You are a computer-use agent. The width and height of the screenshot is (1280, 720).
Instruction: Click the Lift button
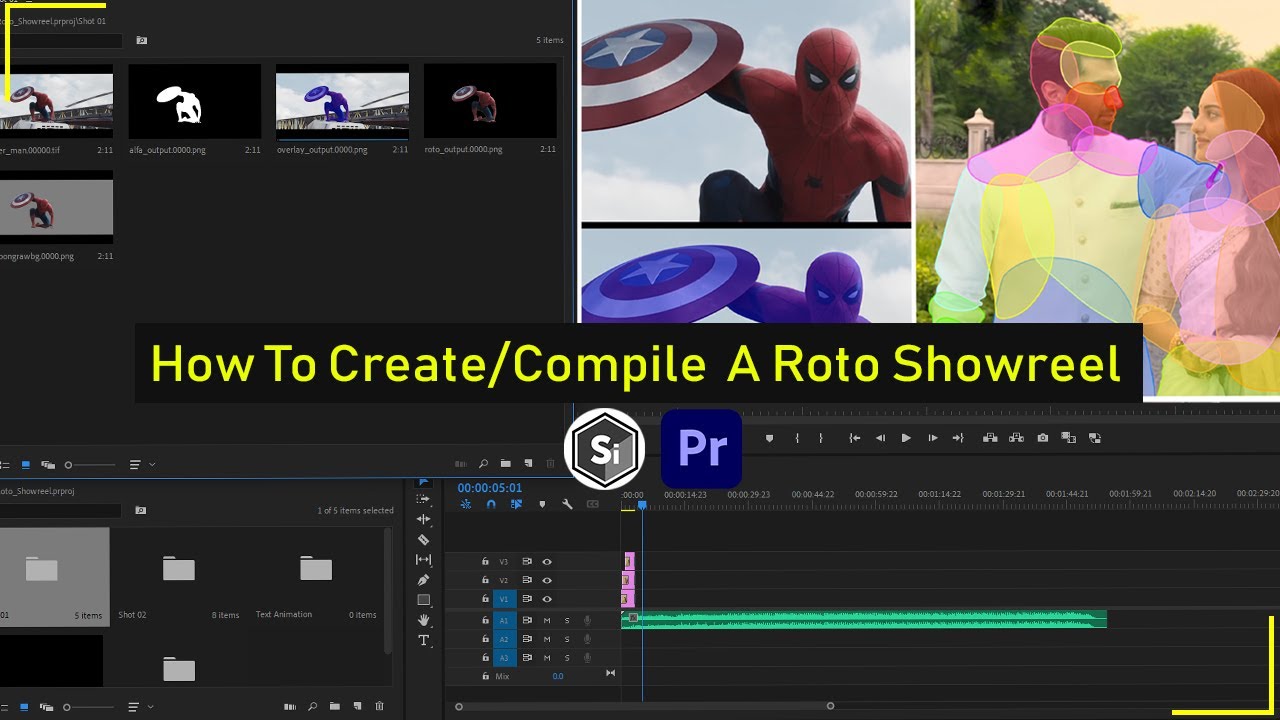[990, 438]
